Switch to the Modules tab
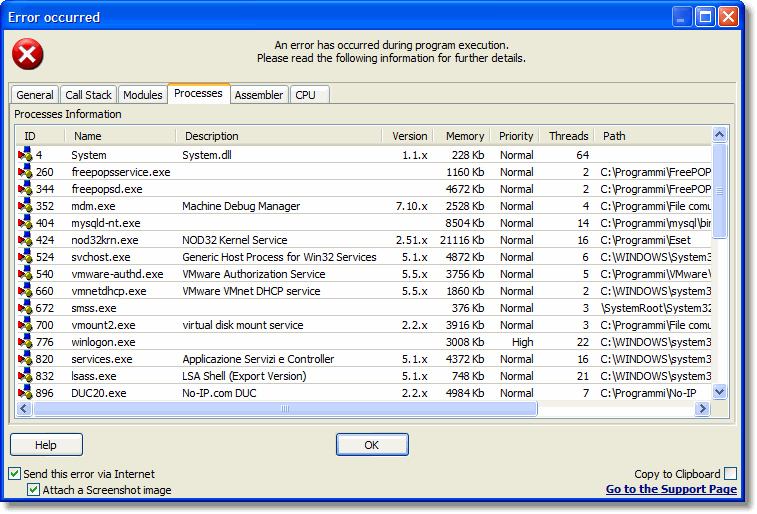 click(x=142, y=95)
